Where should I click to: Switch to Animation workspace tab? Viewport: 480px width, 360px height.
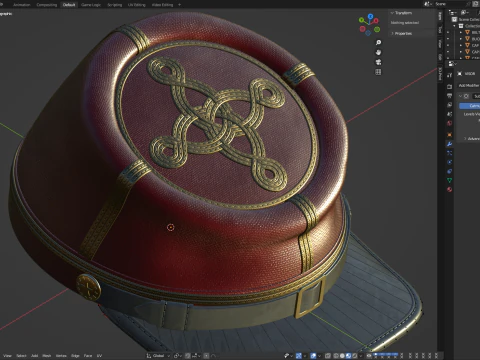point(22,5)
